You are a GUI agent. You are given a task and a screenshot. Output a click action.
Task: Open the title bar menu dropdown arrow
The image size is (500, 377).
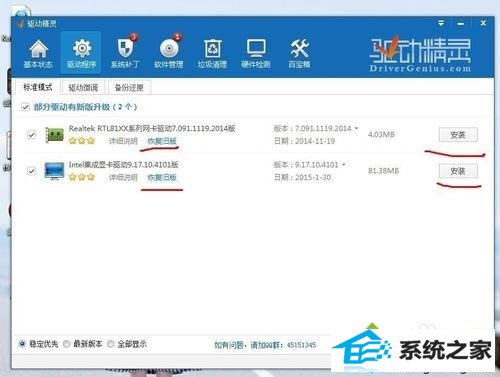click(441, 23)
